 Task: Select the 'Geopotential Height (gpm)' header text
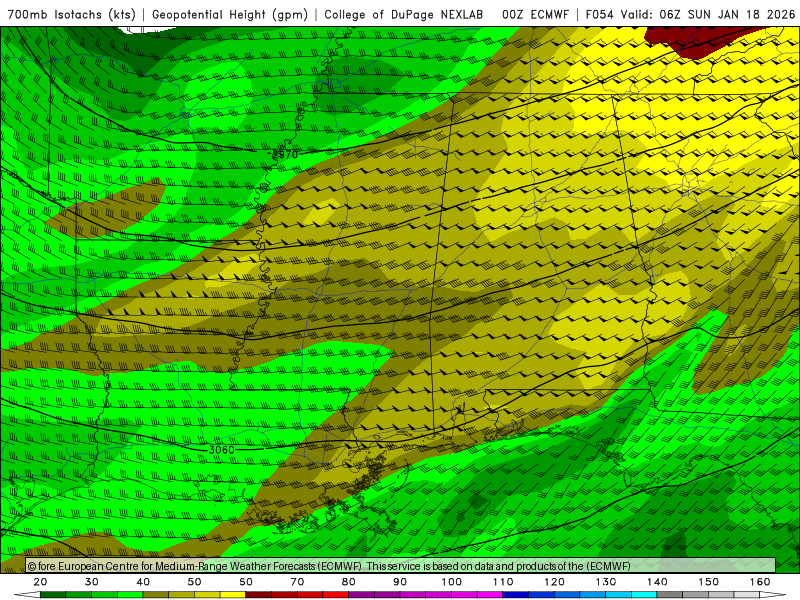pos(230,15)
